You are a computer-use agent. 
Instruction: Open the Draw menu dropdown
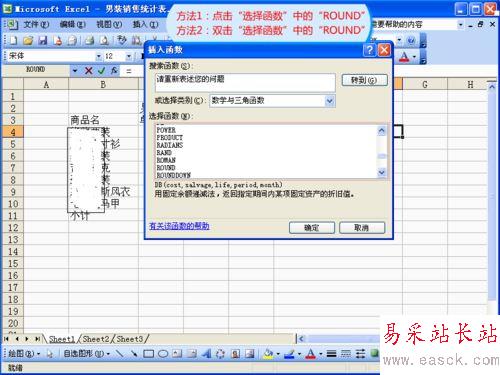(x=24, y=354)
